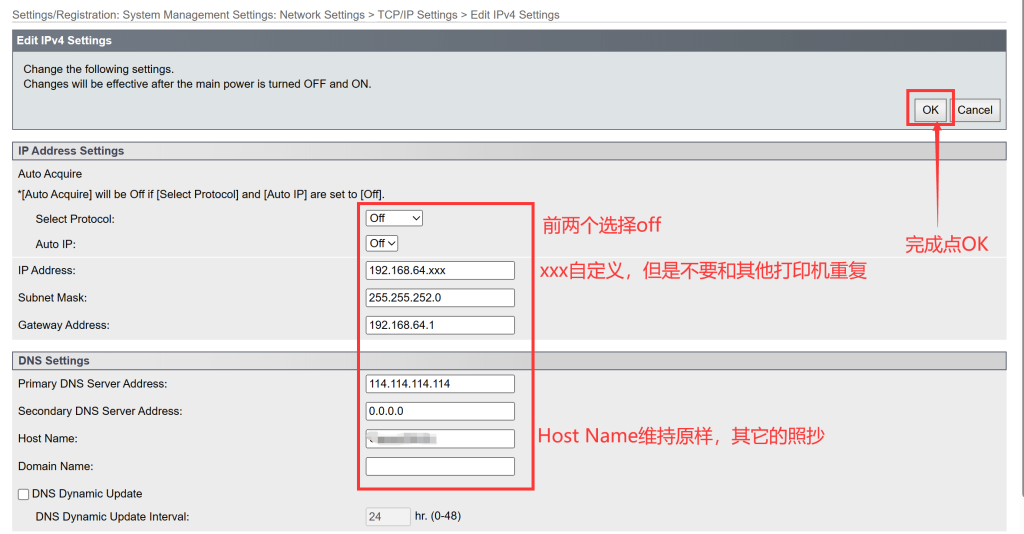The image size is (1024, 534).
Task: Focus the Subnet Mask field
Action: [440, 298]
